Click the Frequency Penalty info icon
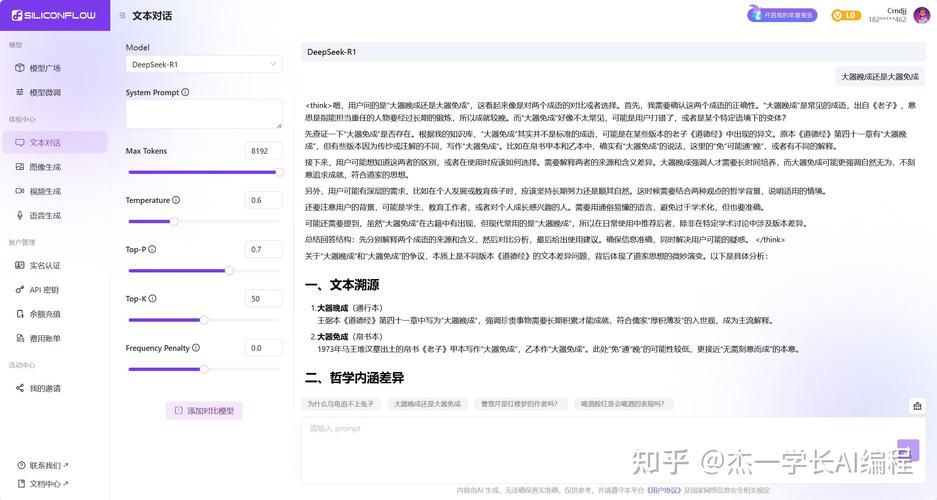Screen dimensions: 937x500 [196, 348]
